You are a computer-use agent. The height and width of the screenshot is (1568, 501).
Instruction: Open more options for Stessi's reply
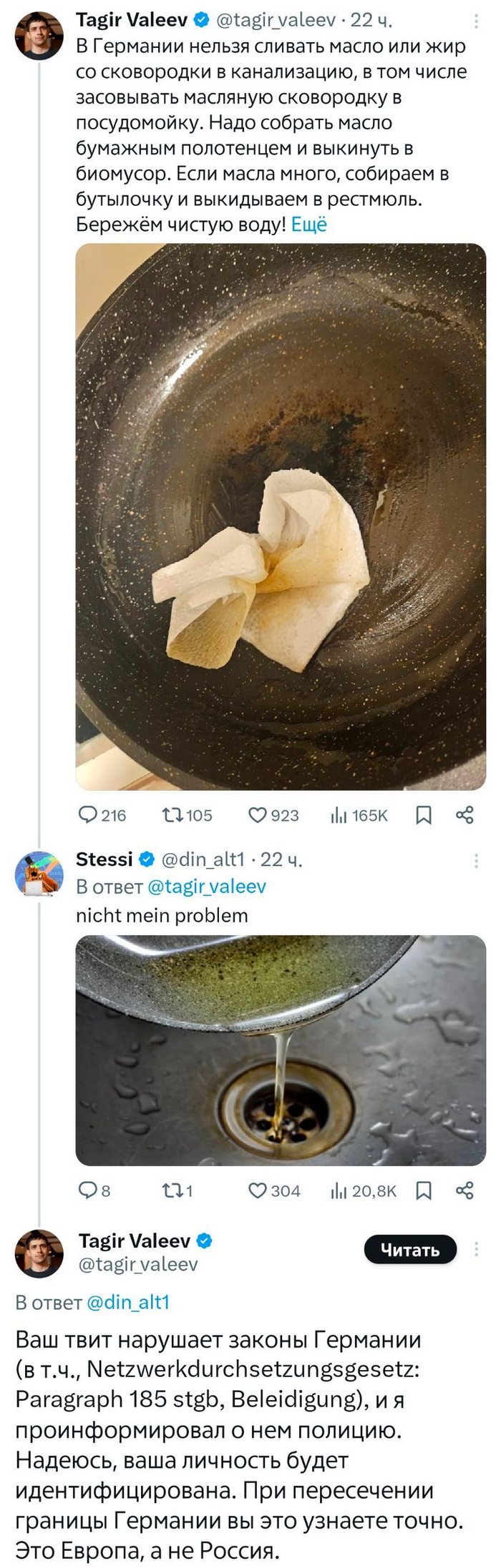click(x=476, y=860)
